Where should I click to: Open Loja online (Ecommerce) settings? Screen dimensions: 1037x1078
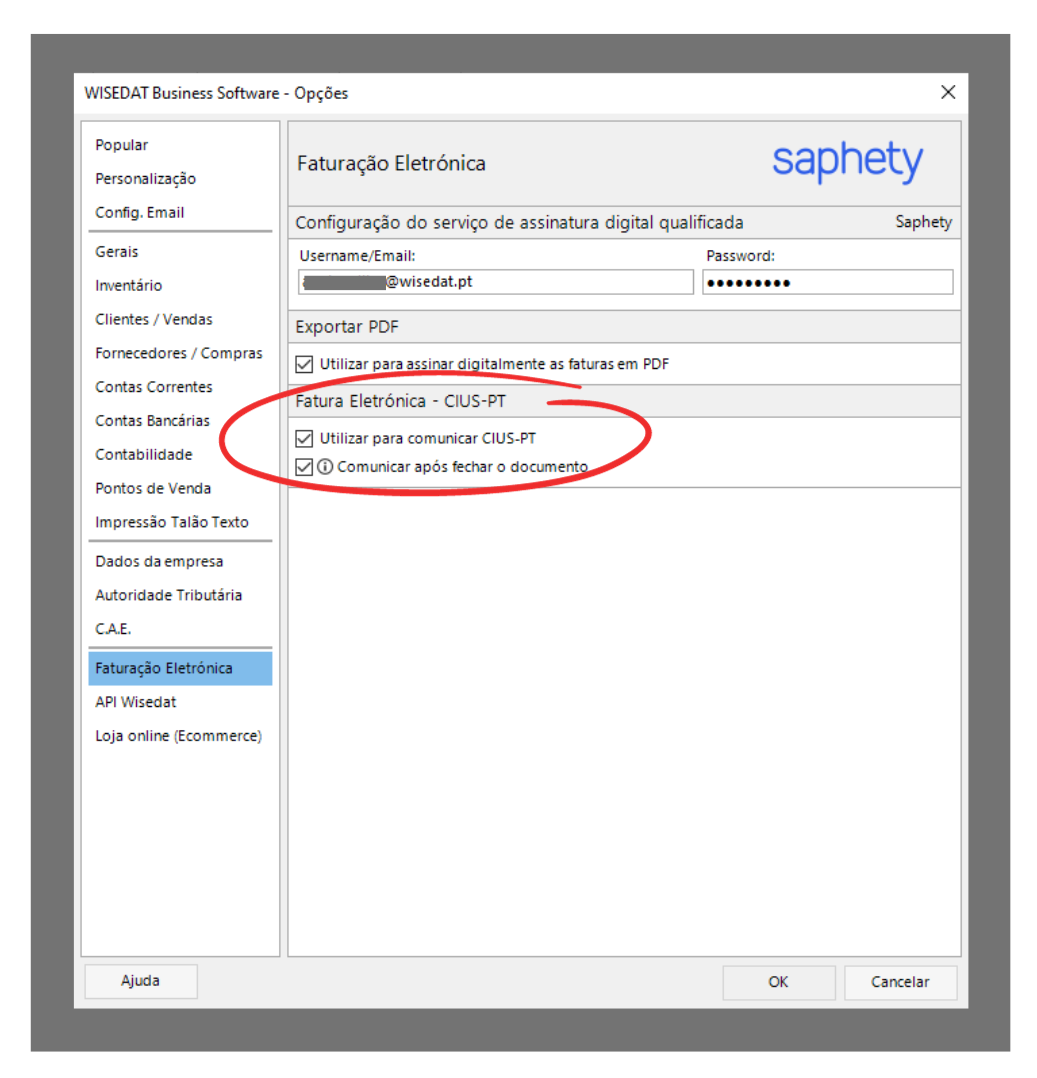(x=178, y=736)
